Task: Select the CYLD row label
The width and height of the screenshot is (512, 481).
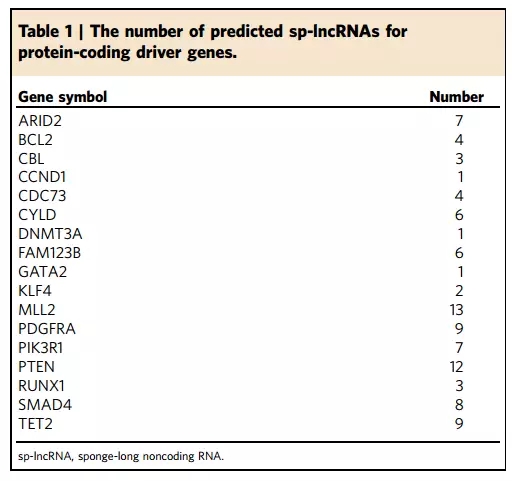Action: (x=37, y=215)
